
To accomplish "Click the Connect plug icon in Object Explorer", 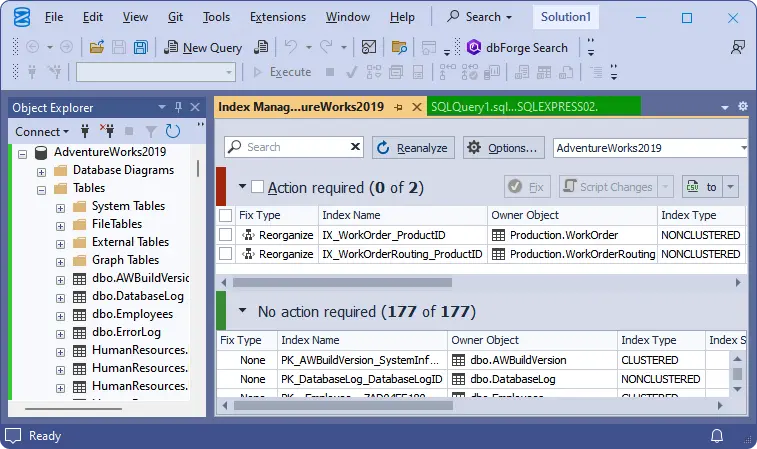I will point(86,131).
